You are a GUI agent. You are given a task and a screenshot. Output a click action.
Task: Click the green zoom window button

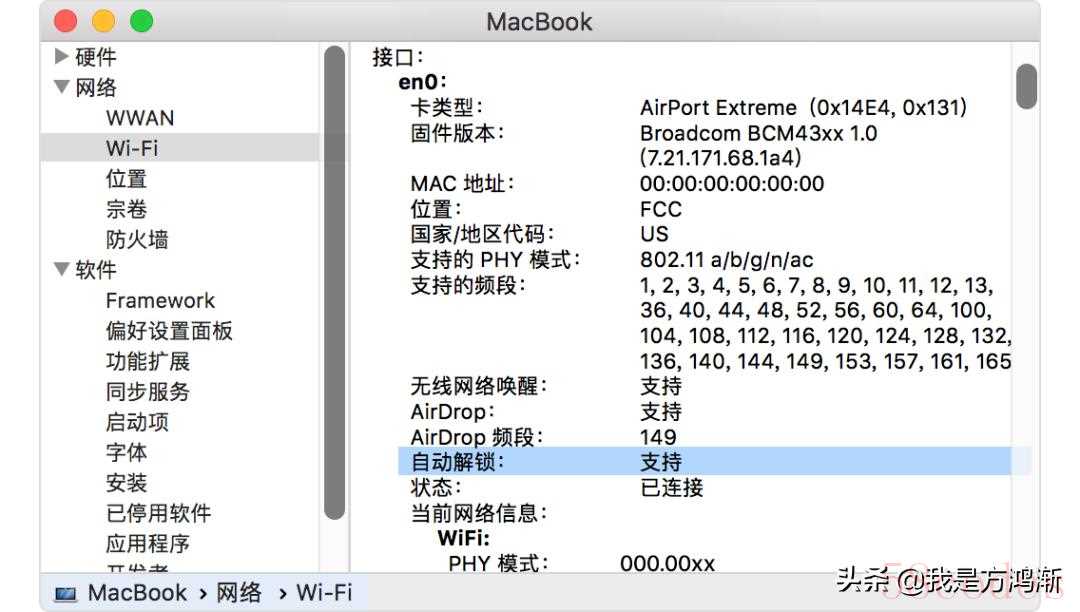point(141,21)
